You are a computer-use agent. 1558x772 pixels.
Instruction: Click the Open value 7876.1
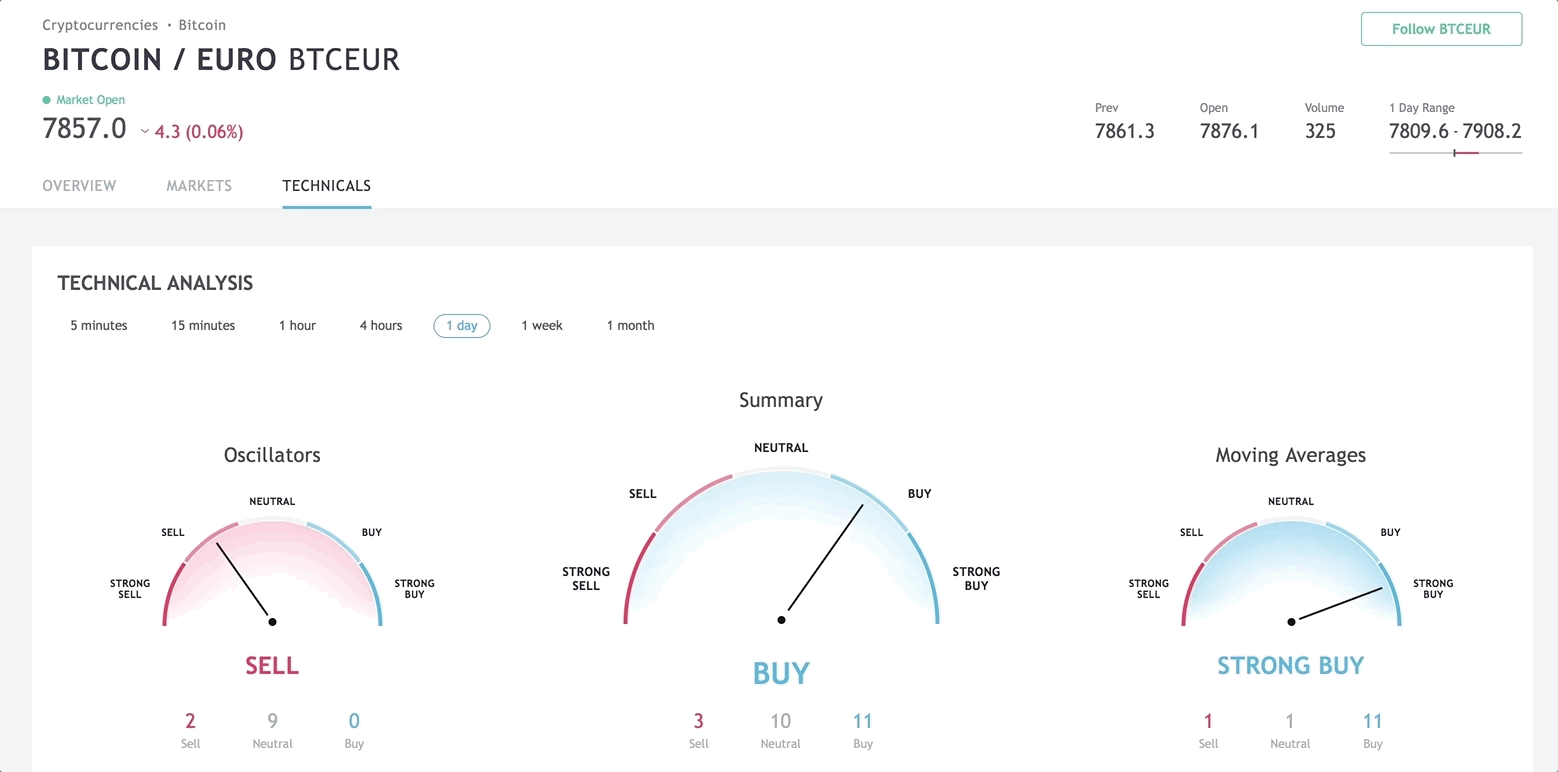tap(1229, 131)
